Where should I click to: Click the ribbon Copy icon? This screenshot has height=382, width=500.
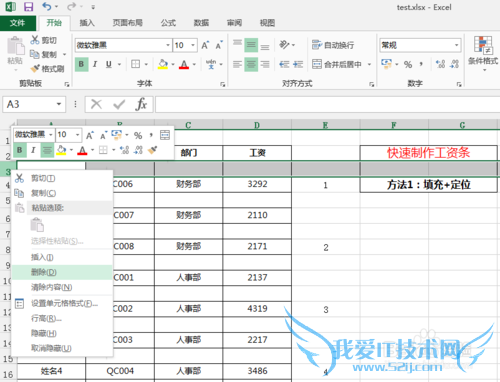35,54
